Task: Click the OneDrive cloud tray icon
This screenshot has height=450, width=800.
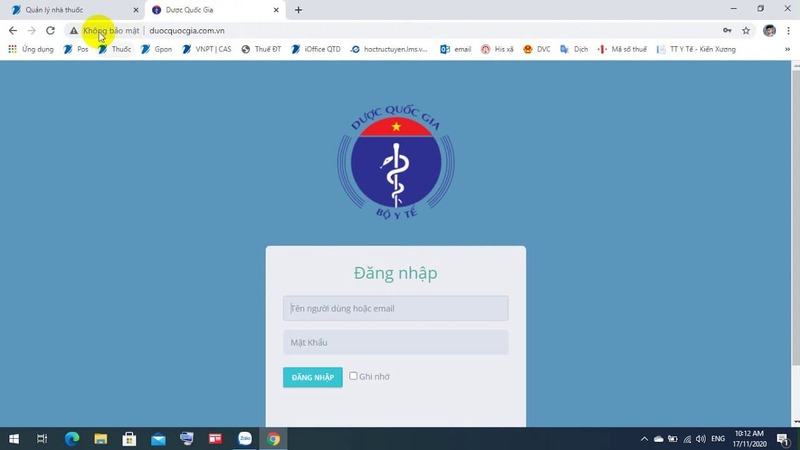Action: pos(659,439)
